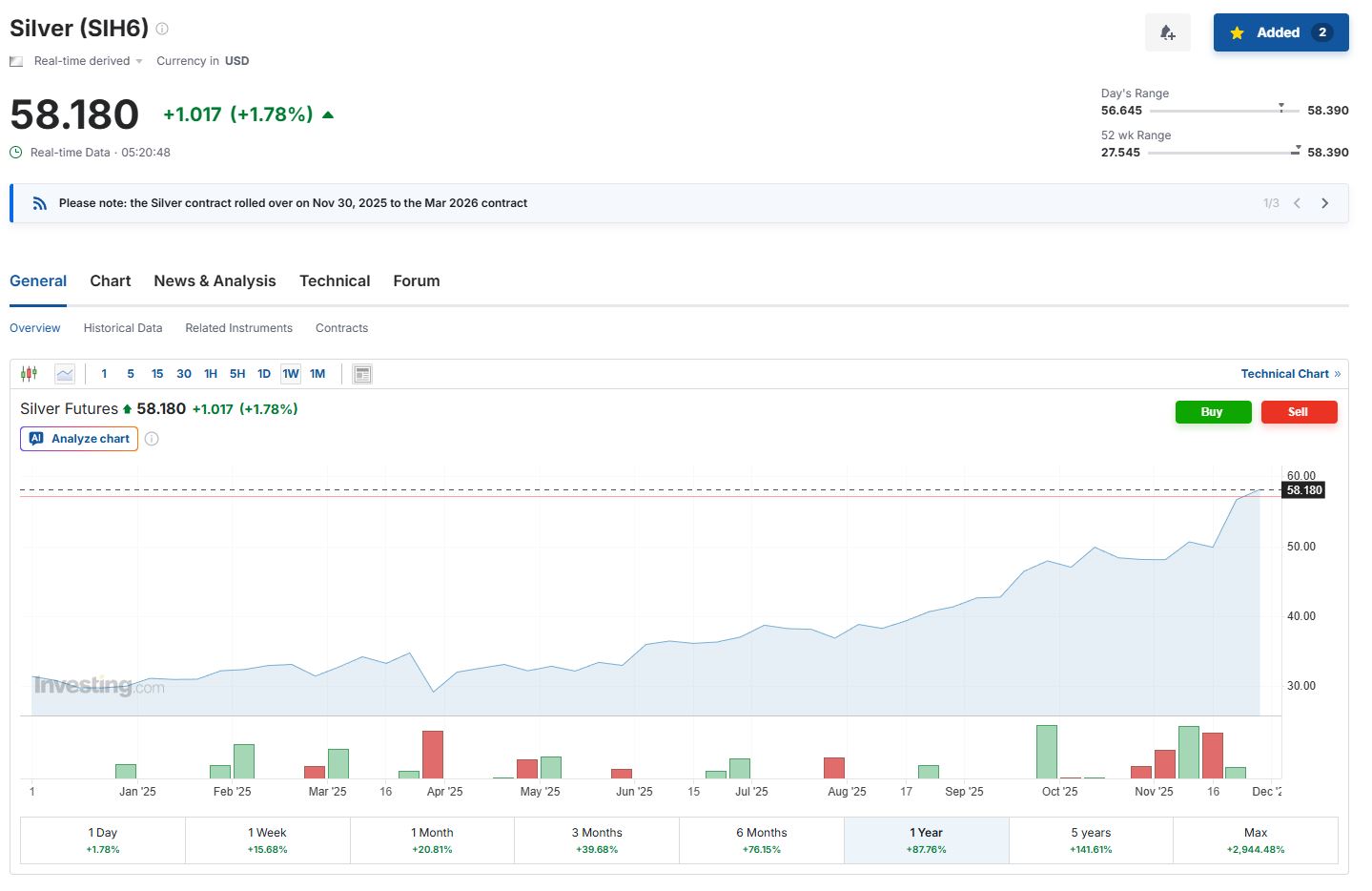Open the General tab
The width and height of the screenshot is (1372, 891).
(x=38, y=281)
